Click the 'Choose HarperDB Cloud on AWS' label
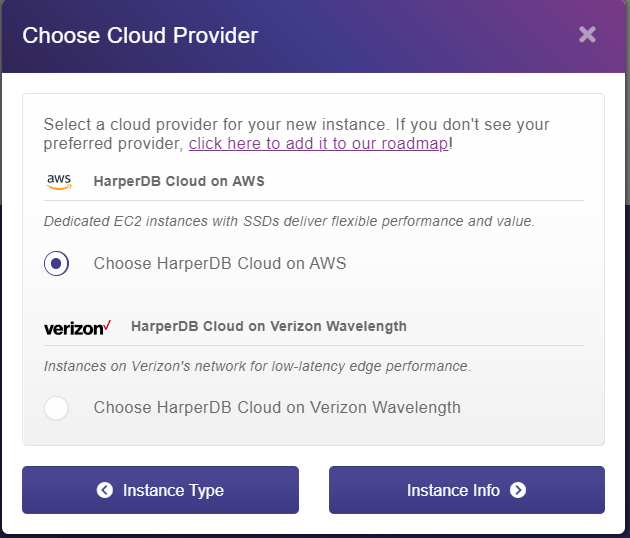Screen dimensions: 630x538 coord(220,264)
